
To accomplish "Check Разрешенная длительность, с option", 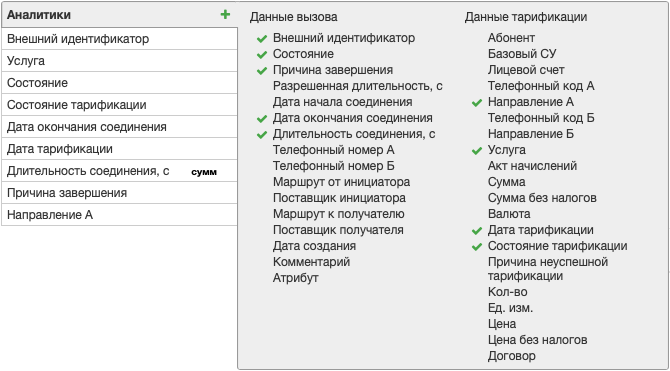I will [358, 86].
